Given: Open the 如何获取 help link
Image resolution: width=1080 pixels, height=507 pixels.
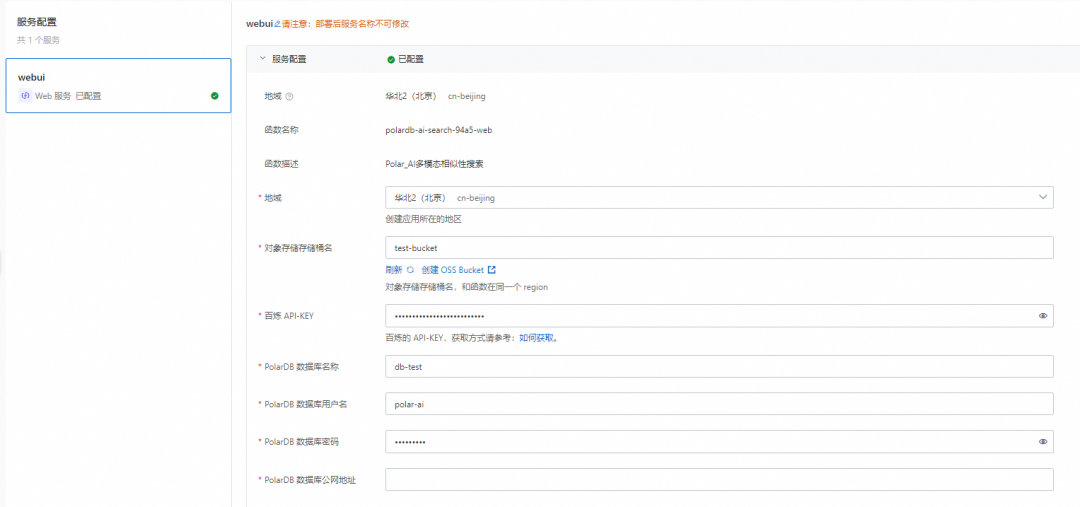Looking at the screenshot, I should coord(536,338).
